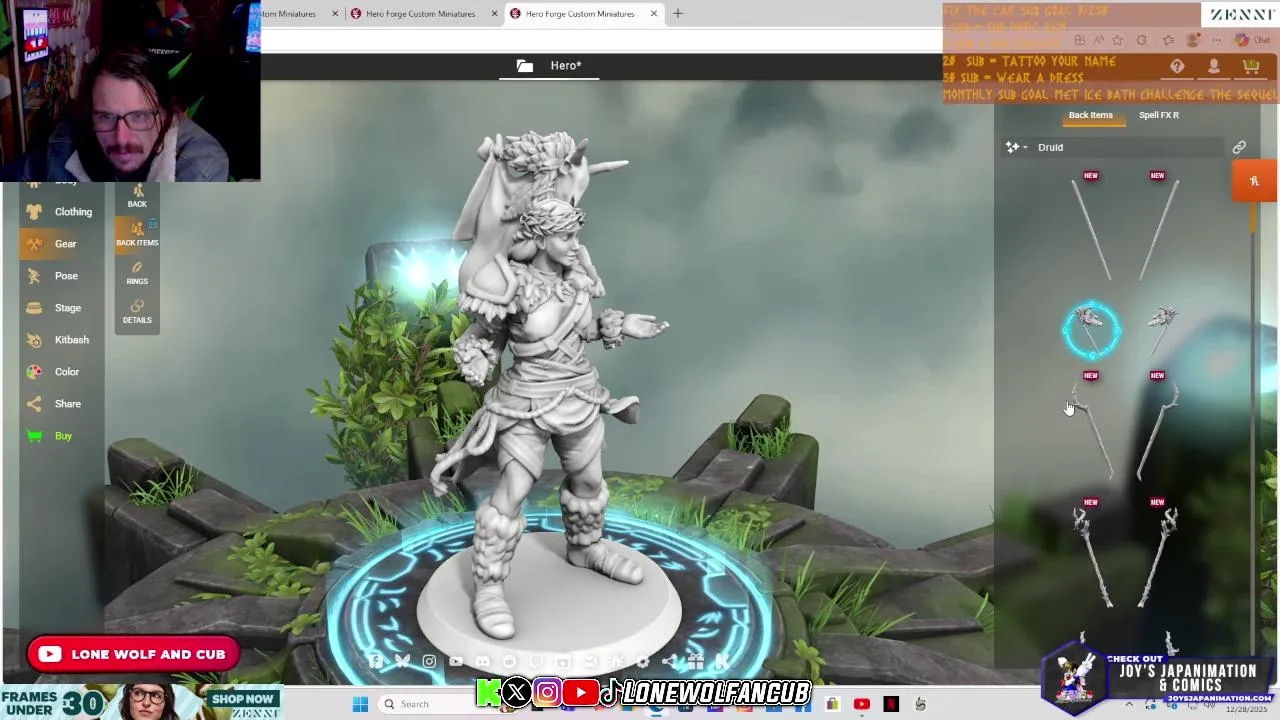Open the help question mark icon
Viewport: 1280px width, 720px height.
[1177, 66]
